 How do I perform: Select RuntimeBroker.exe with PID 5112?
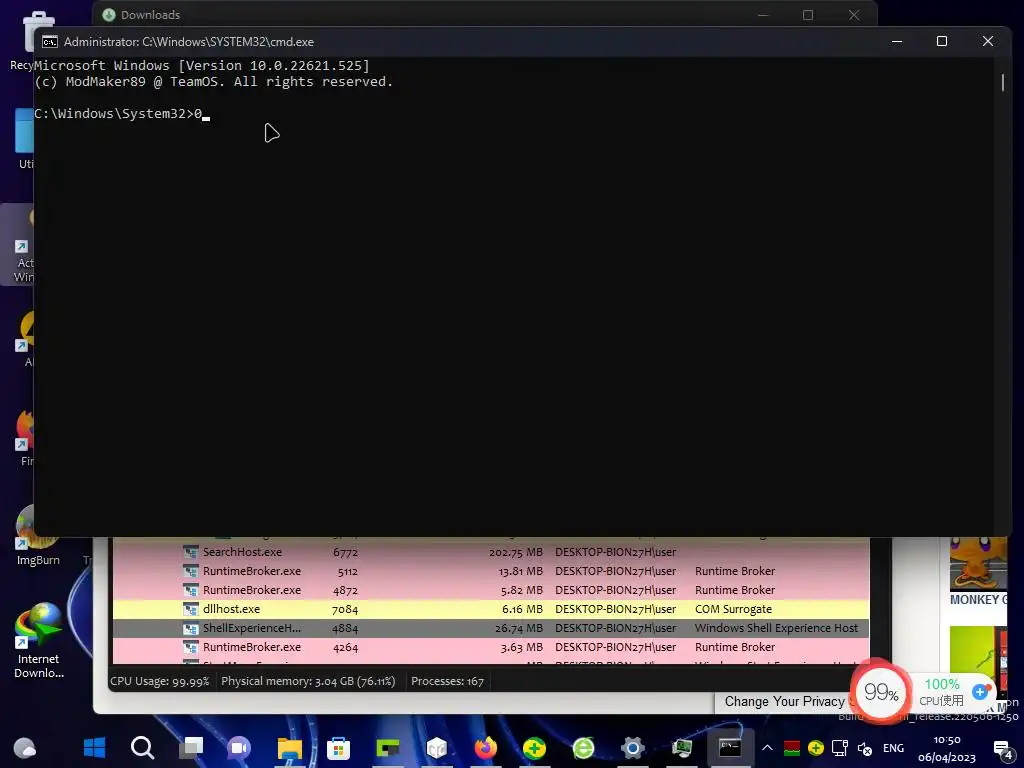(490, 571)
